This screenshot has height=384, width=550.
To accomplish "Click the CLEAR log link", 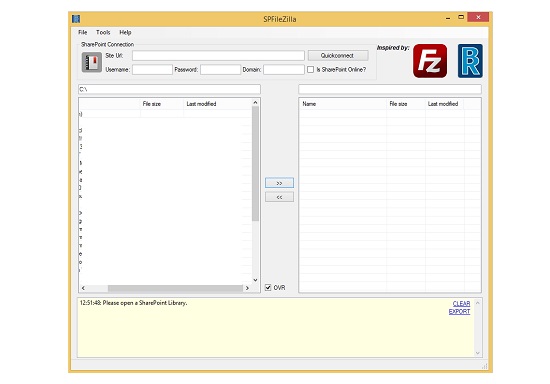I will (x=461, y=304).
